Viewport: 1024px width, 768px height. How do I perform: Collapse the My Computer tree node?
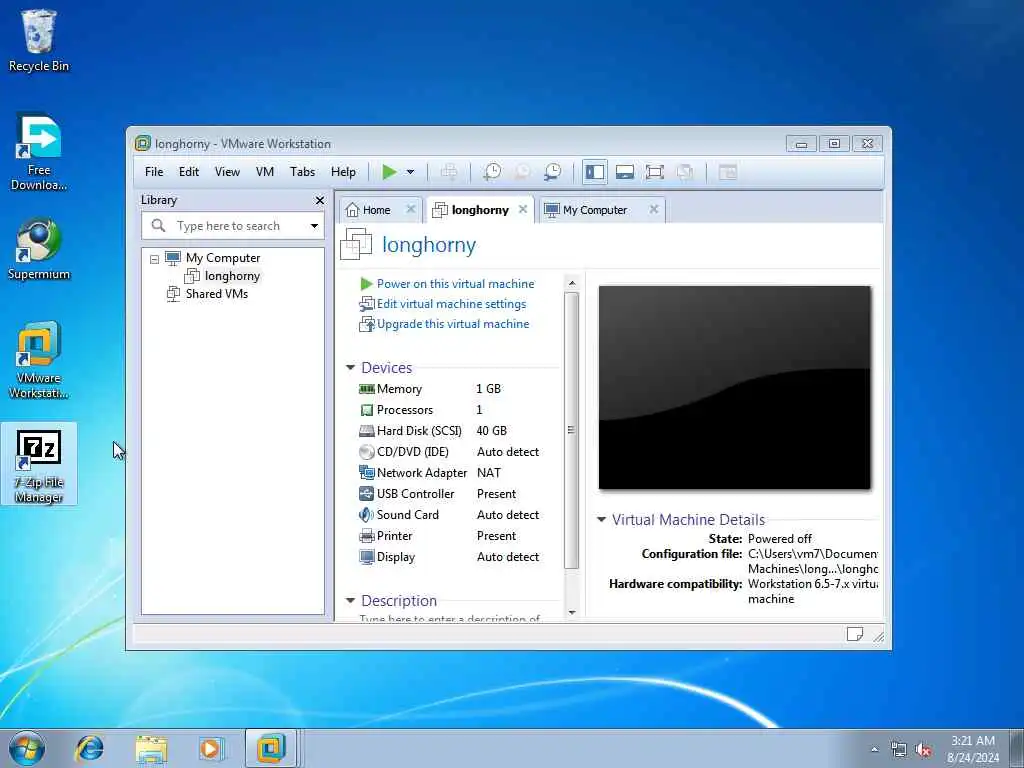click(154, 259)
